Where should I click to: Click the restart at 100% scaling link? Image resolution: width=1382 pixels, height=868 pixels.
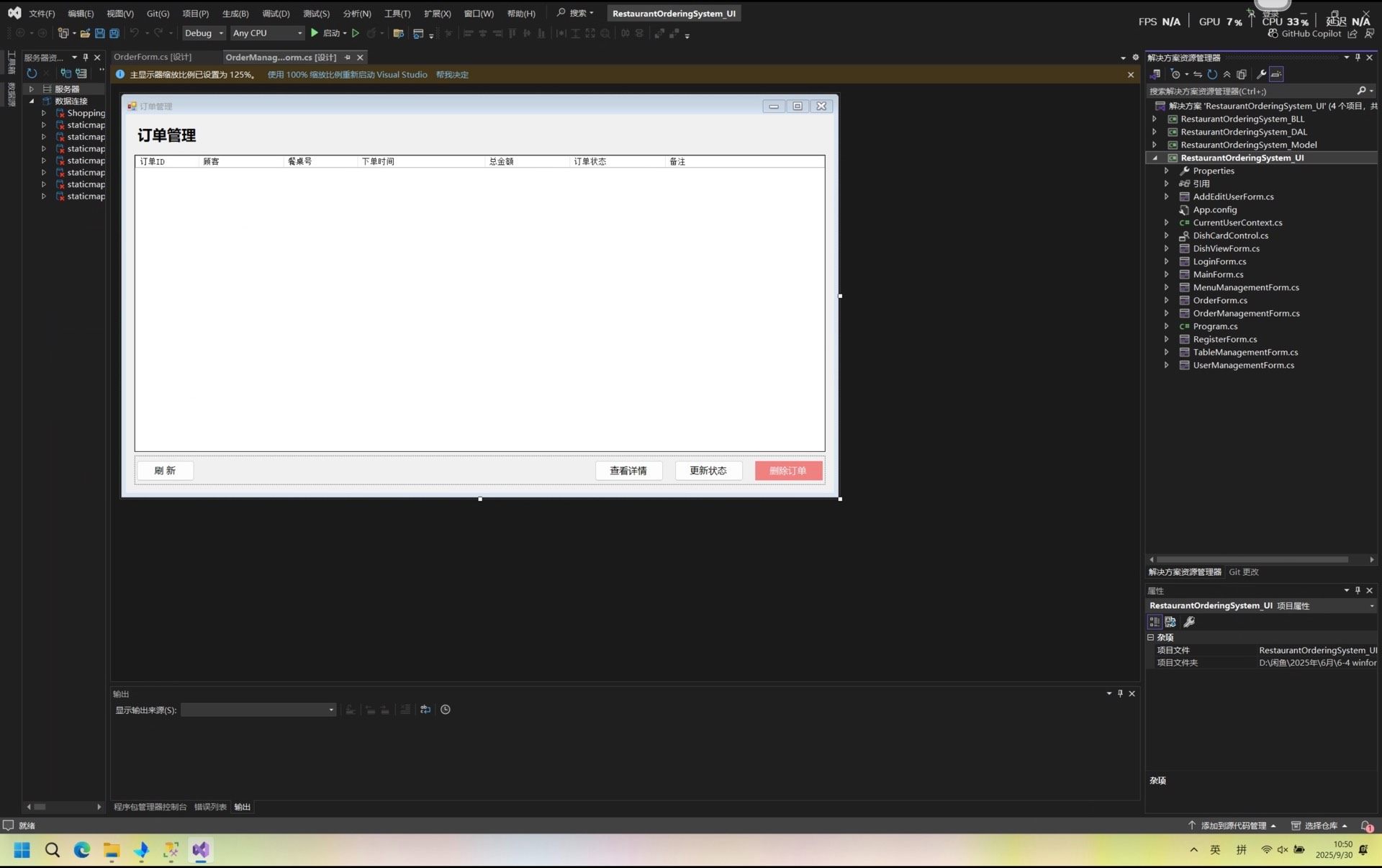coord(347,75)
